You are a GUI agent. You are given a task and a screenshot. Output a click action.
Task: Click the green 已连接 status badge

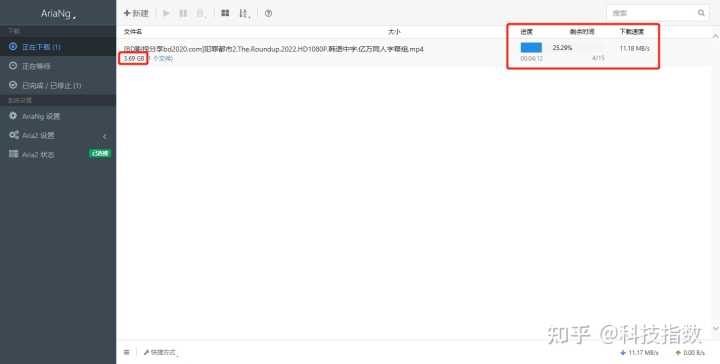coord(100,153)
